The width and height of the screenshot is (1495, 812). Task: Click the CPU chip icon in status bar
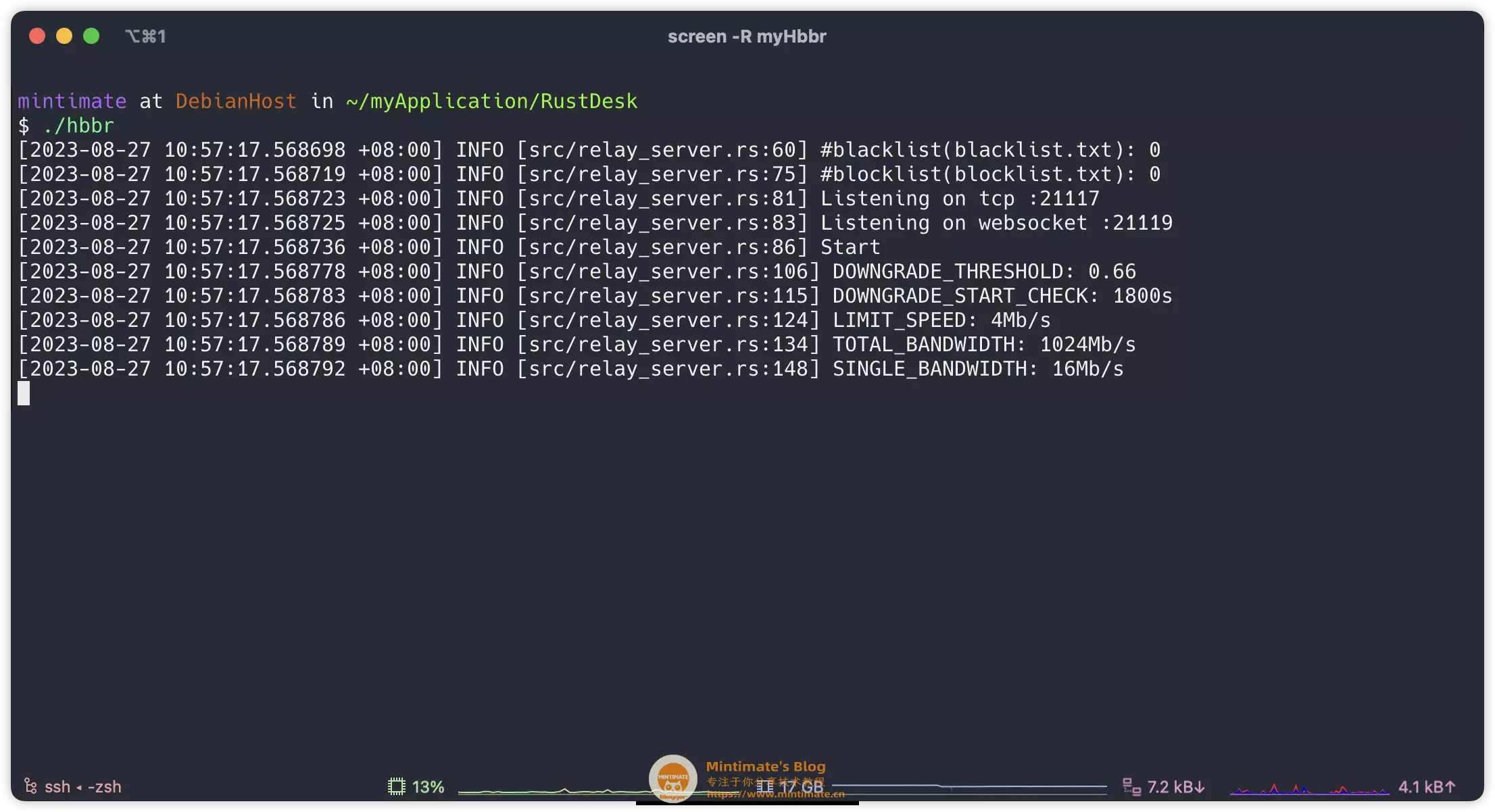tap(397, 787)
